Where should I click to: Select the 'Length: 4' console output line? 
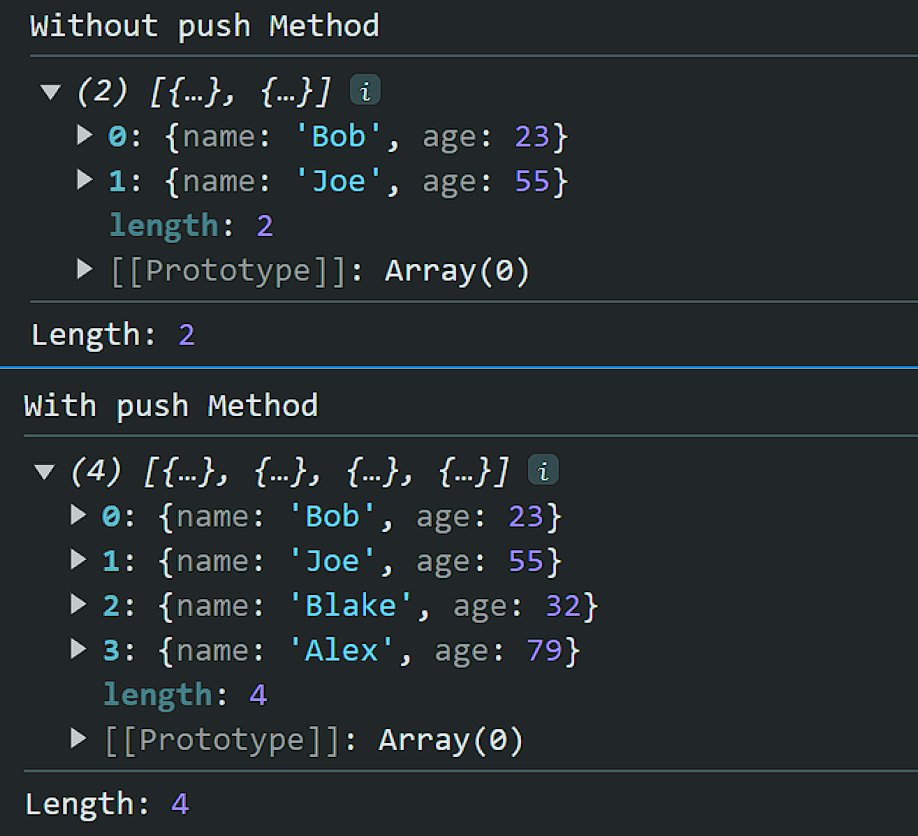tap(107, 803)
